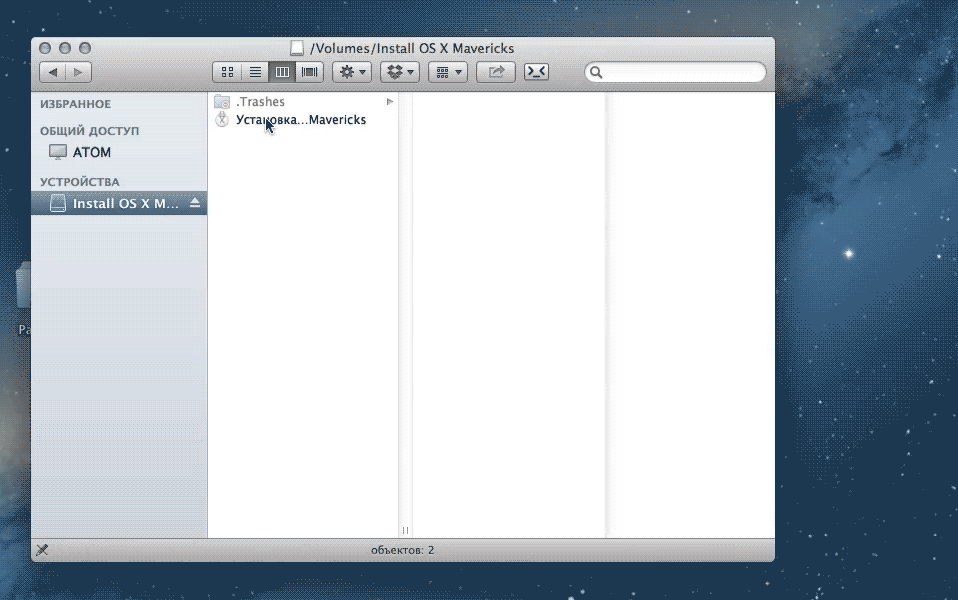Click the column resize handle
Screen dimensions: 958x600
coord(405,530)
